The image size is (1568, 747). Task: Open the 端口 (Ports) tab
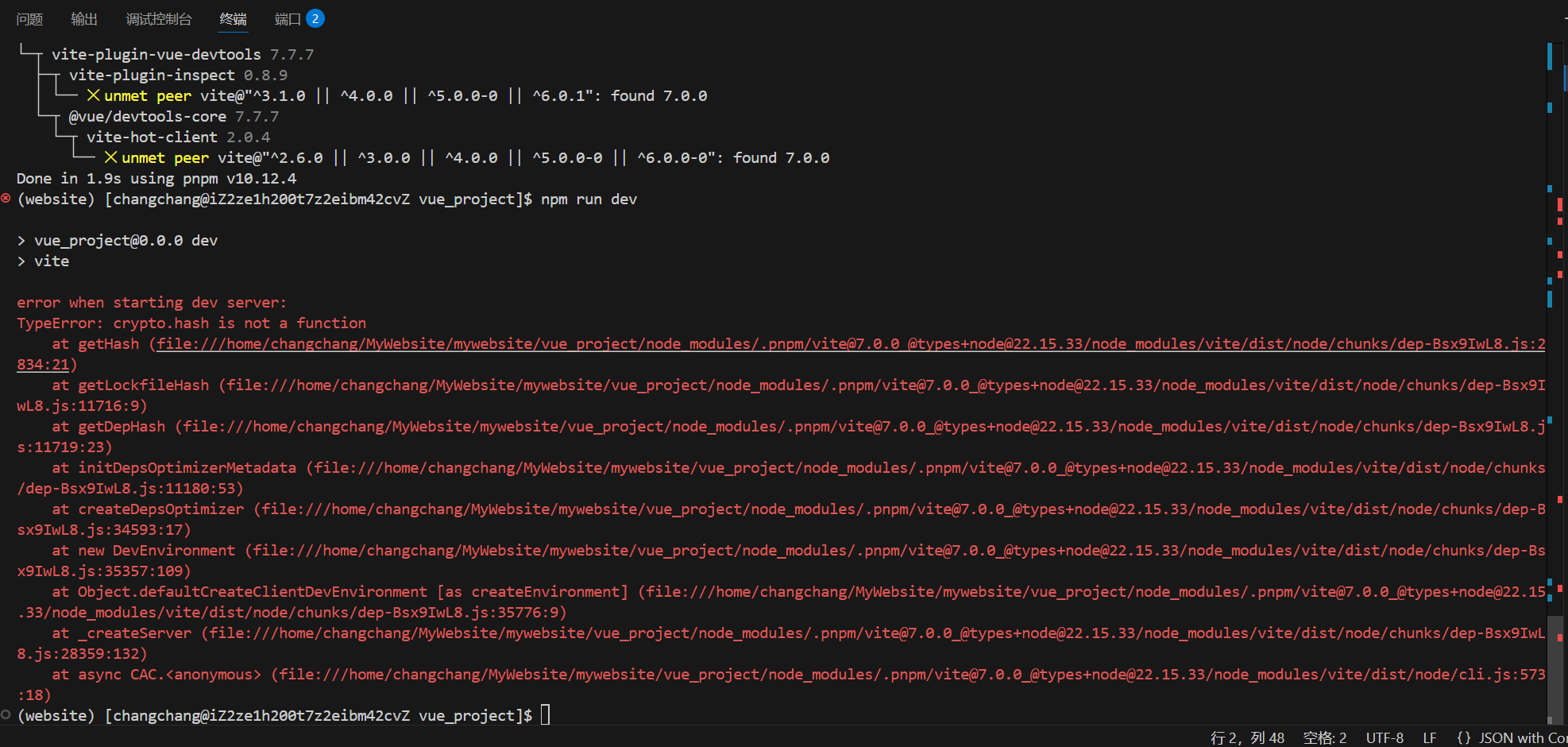[x=286, y=18]
